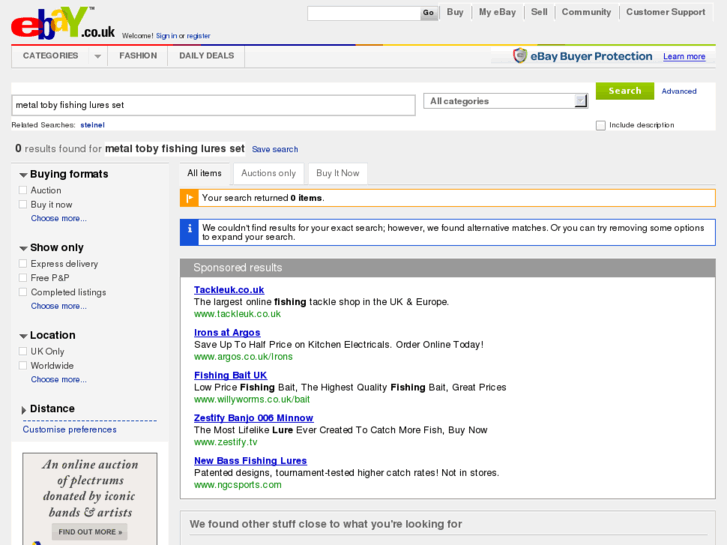
Task: Open Customer Support menu
Action: [x=665, y=12]
